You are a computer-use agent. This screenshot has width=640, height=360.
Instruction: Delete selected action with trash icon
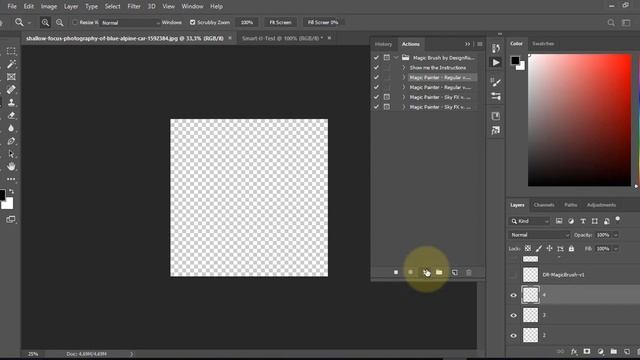click(x=469, y=272)
